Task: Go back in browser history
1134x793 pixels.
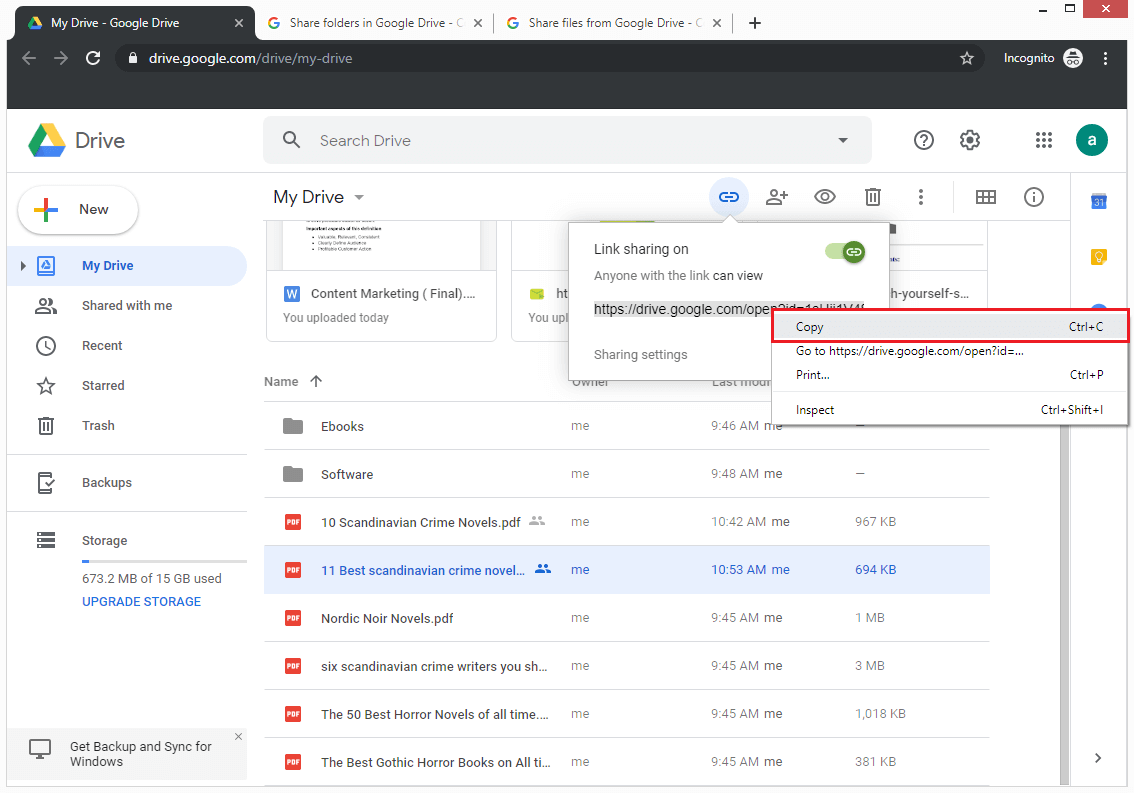Action: pos(29,58)
